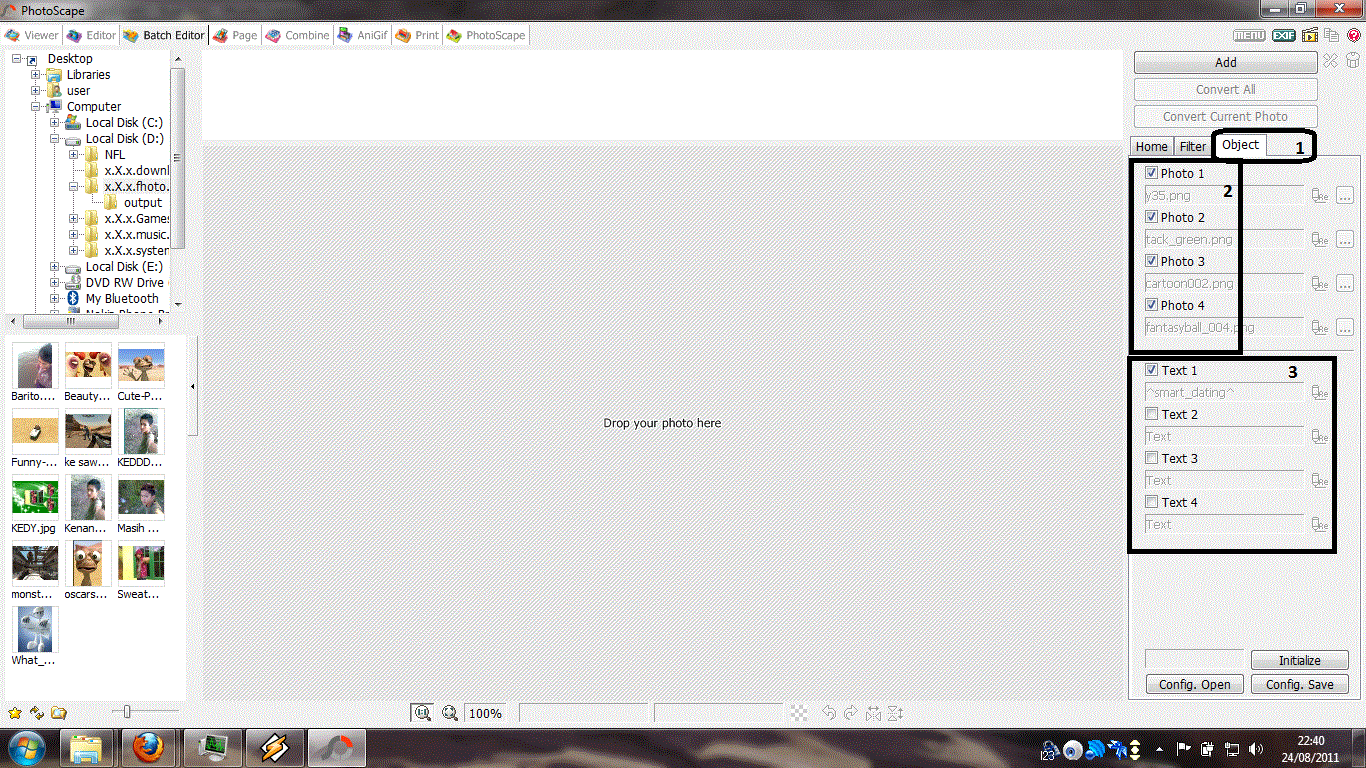Screen dimensions: 1366x768
Task: Open the AniGif tab
Action: coord(364,35)
